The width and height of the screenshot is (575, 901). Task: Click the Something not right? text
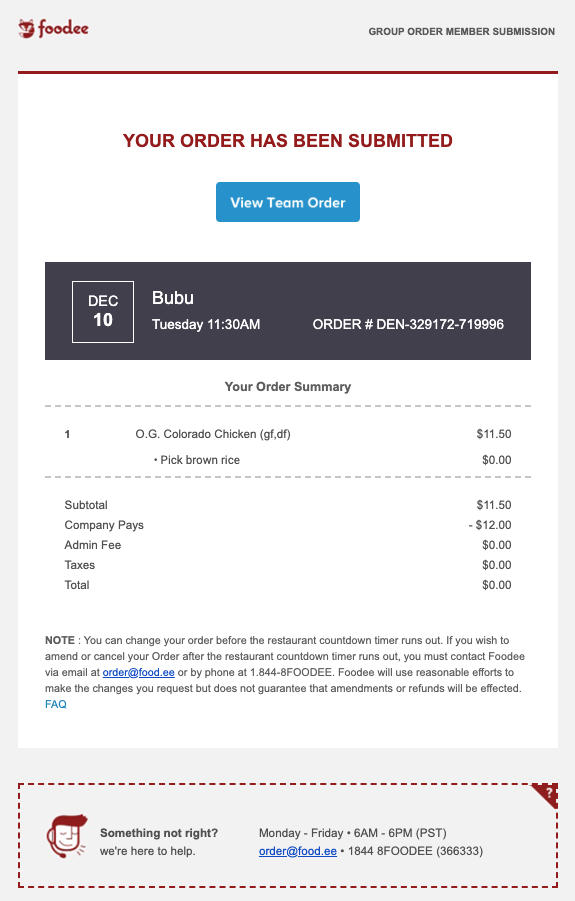point(159,833)
